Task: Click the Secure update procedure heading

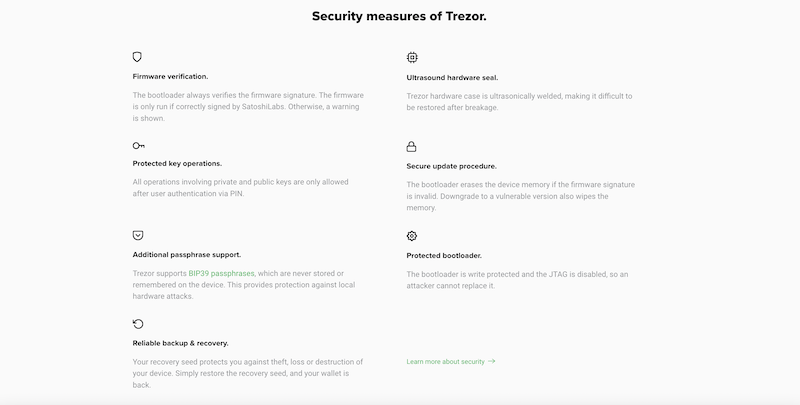Action: point(452,166)
